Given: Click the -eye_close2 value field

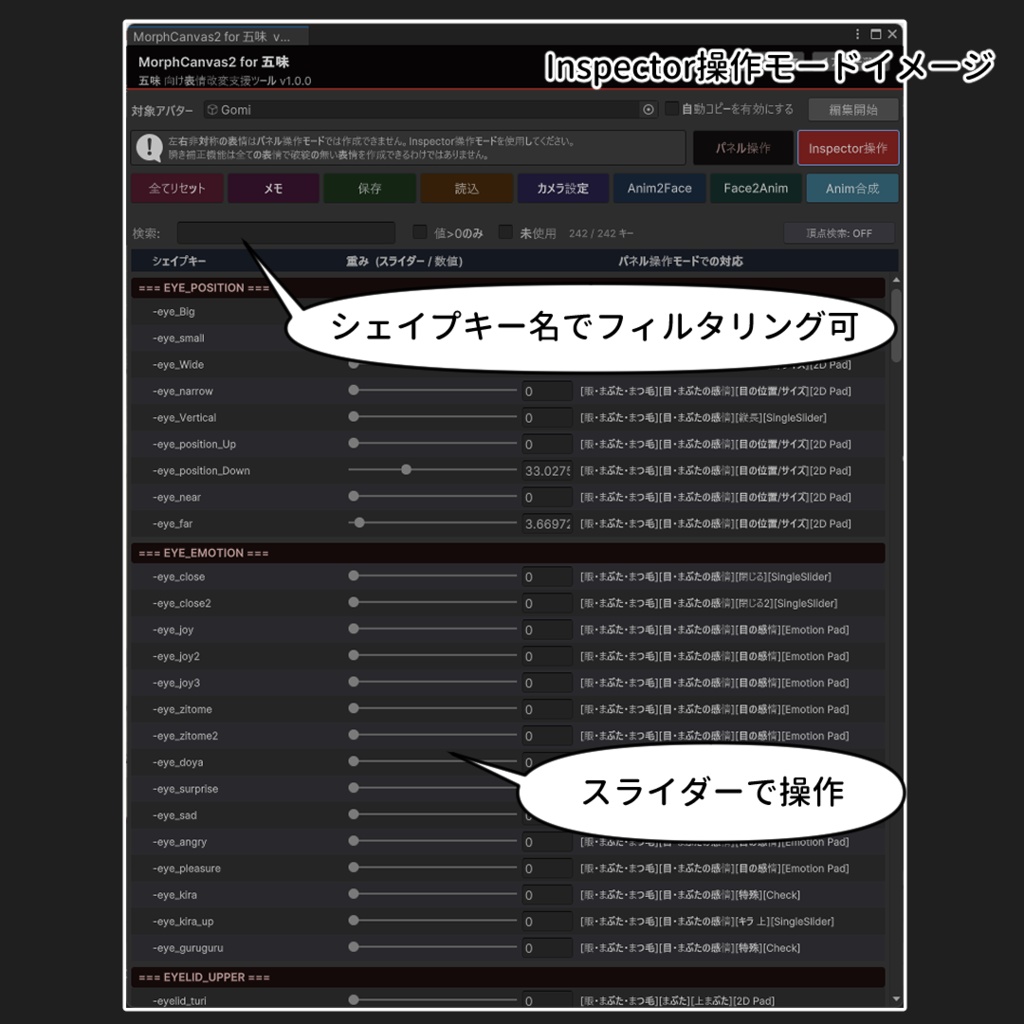Looking at the screenshot, I should click(547, 603).
